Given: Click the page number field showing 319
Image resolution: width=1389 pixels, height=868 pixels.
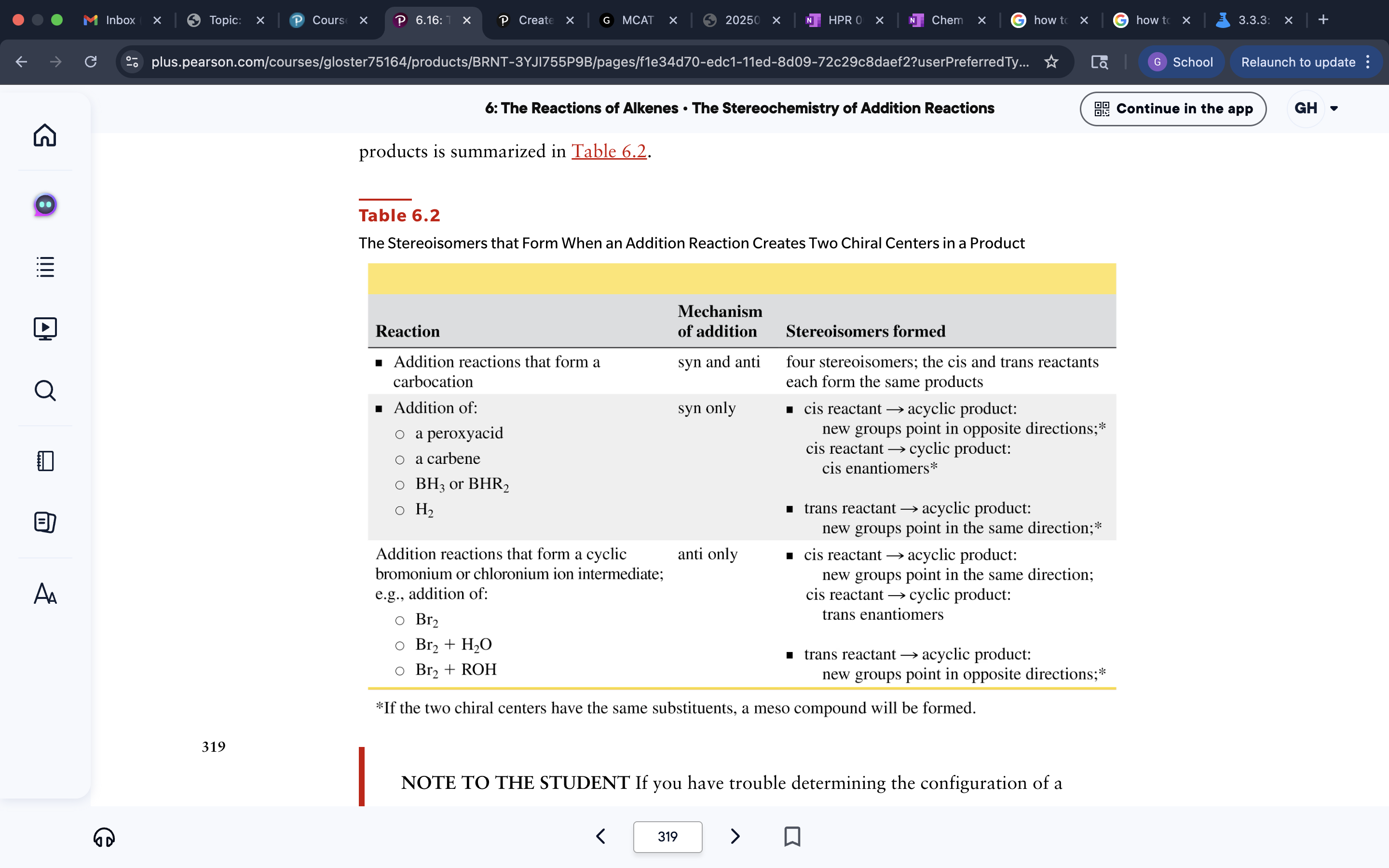Looking at the screenshot, I should 667,837.
